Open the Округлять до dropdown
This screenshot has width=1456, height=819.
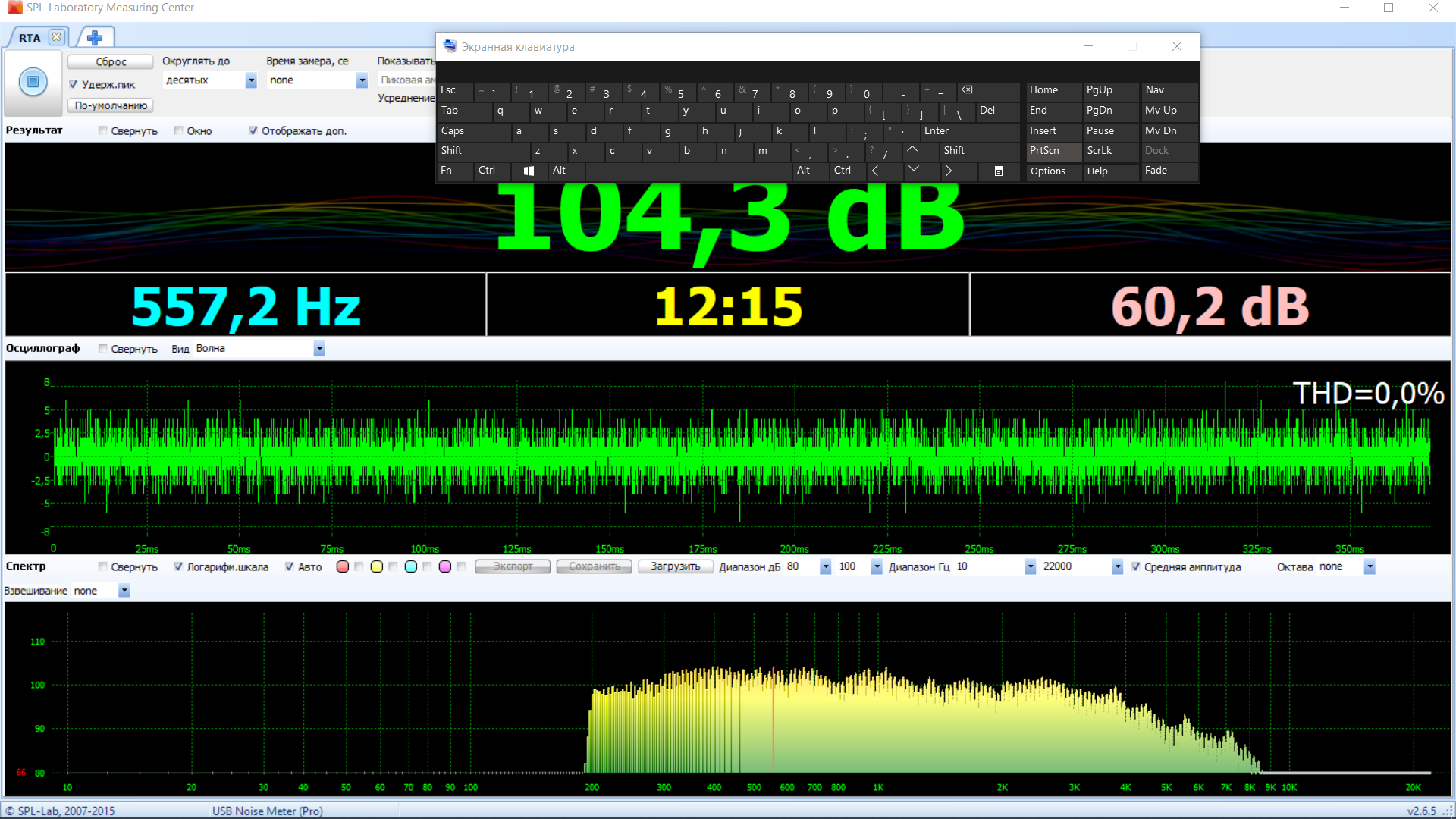[x=251, y=80]
